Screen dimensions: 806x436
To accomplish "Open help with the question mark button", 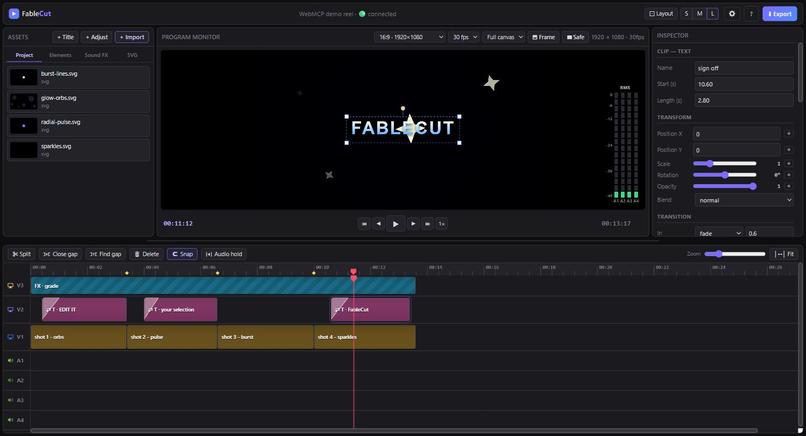I will pyautogui.click(x=751, y=14).
